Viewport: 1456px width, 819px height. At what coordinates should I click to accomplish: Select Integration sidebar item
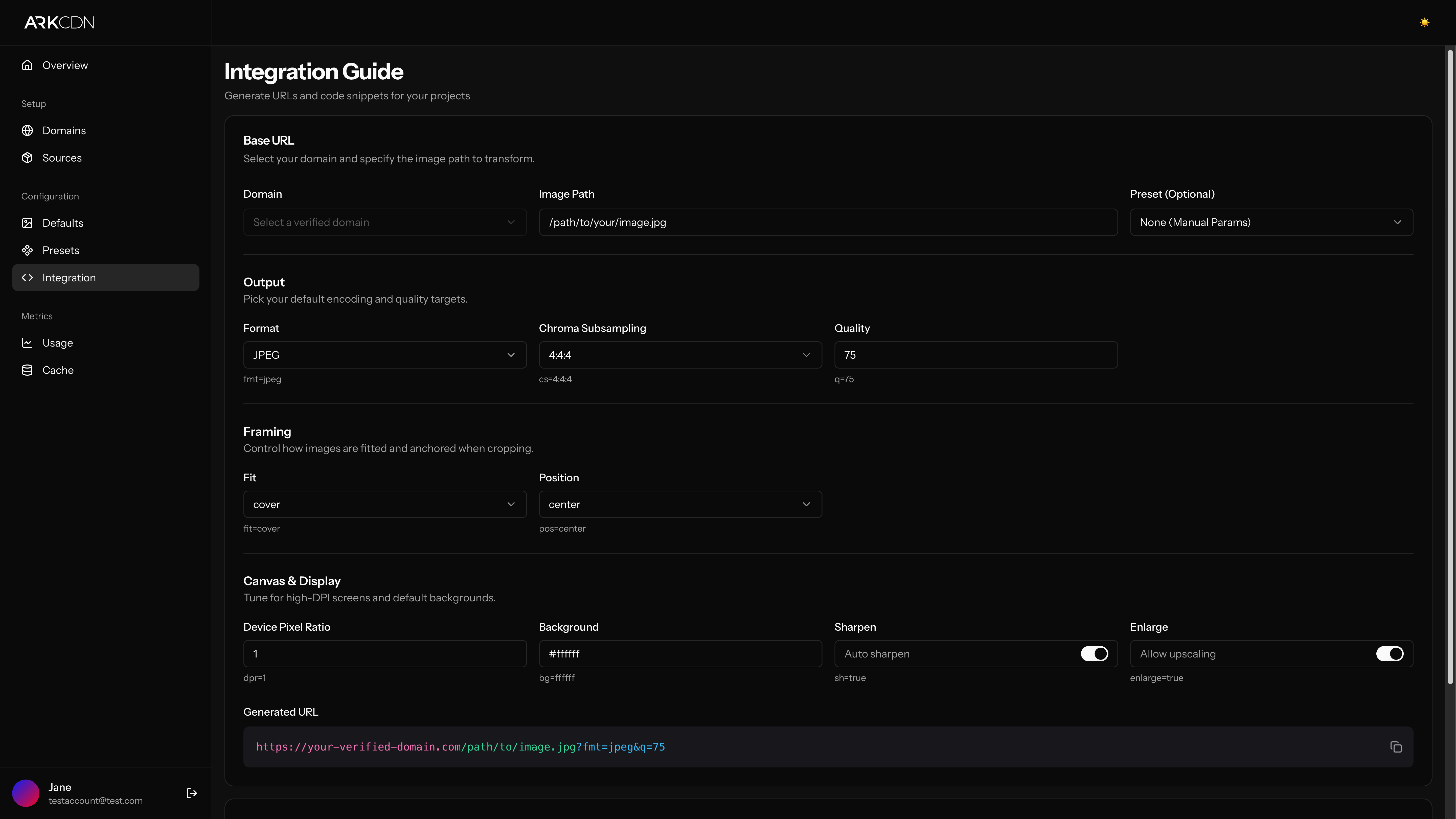(106, 278)
